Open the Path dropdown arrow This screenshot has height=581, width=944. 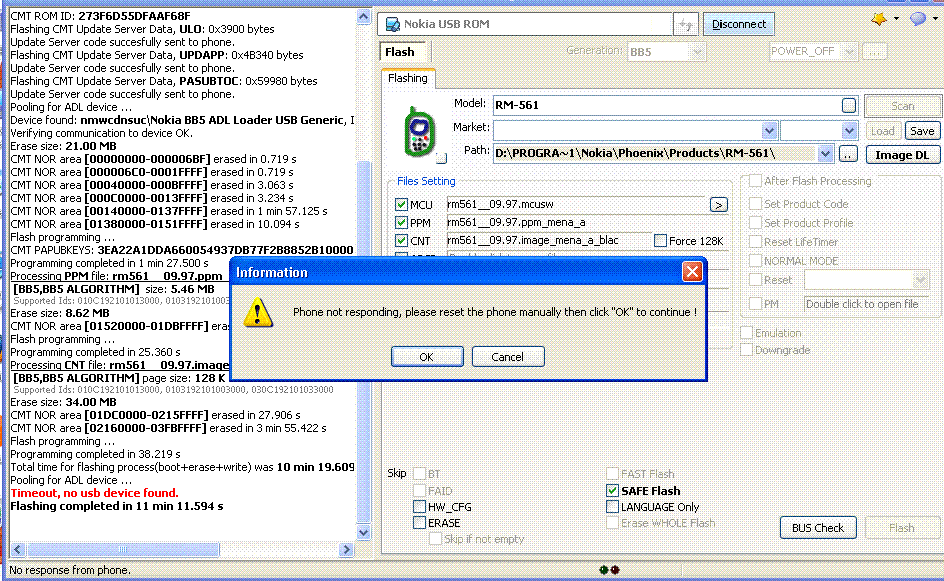[825, 154]
